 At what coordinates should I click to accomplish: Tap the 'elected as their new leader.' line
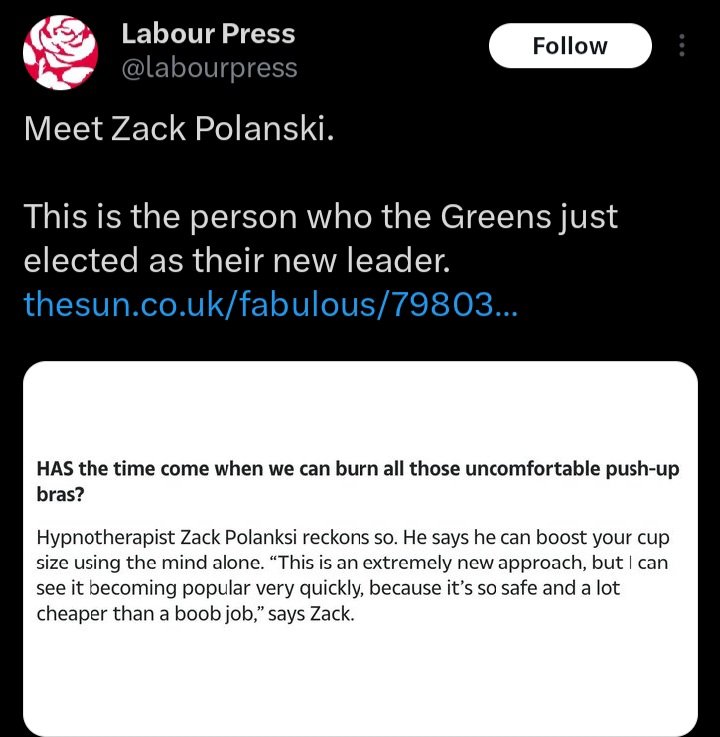tap(237, 260)
